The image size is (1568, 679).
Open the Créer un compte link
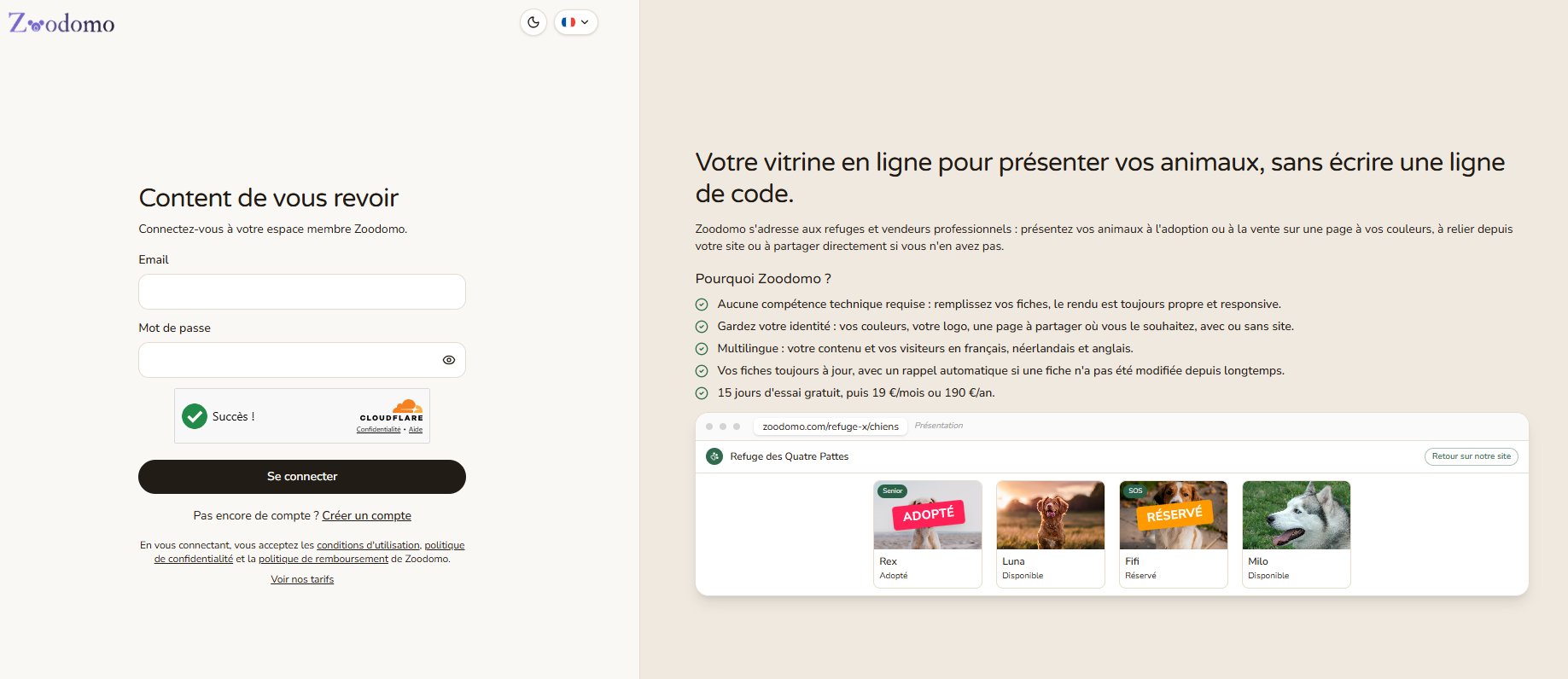point(366,516)
